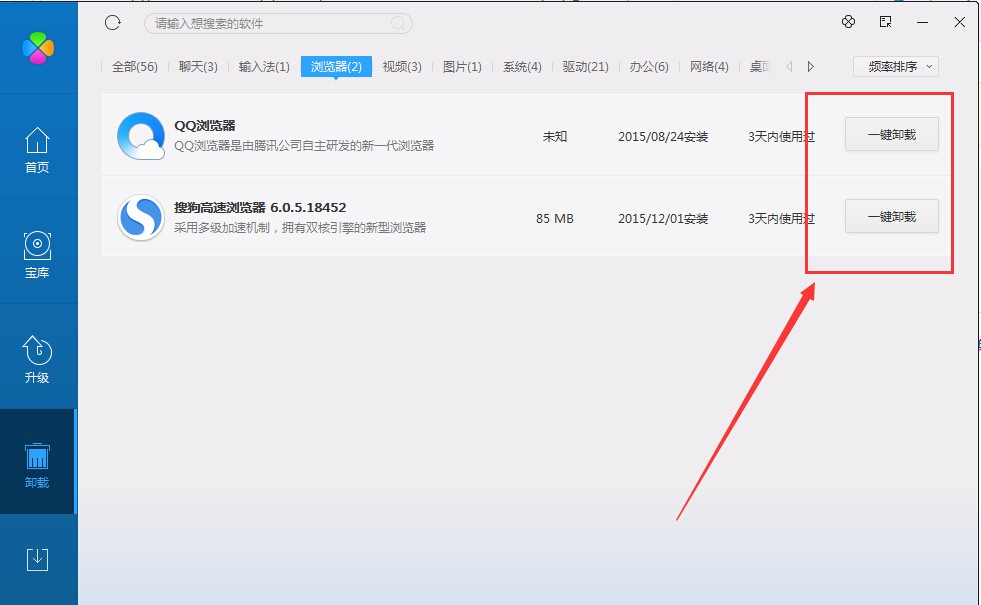Click the four-leaf clover app logo
The width and height of the screenshot is (981, 605).
[x=38, y=48]
